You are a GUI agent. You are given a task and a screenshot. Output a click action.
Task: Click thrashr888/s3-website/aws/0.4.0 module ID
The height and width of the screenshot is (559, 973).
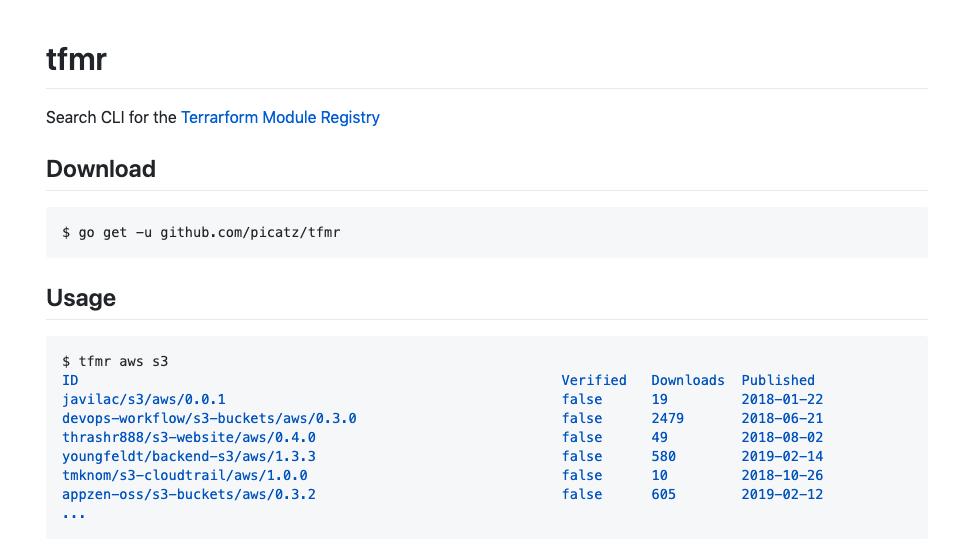[189, 437]
